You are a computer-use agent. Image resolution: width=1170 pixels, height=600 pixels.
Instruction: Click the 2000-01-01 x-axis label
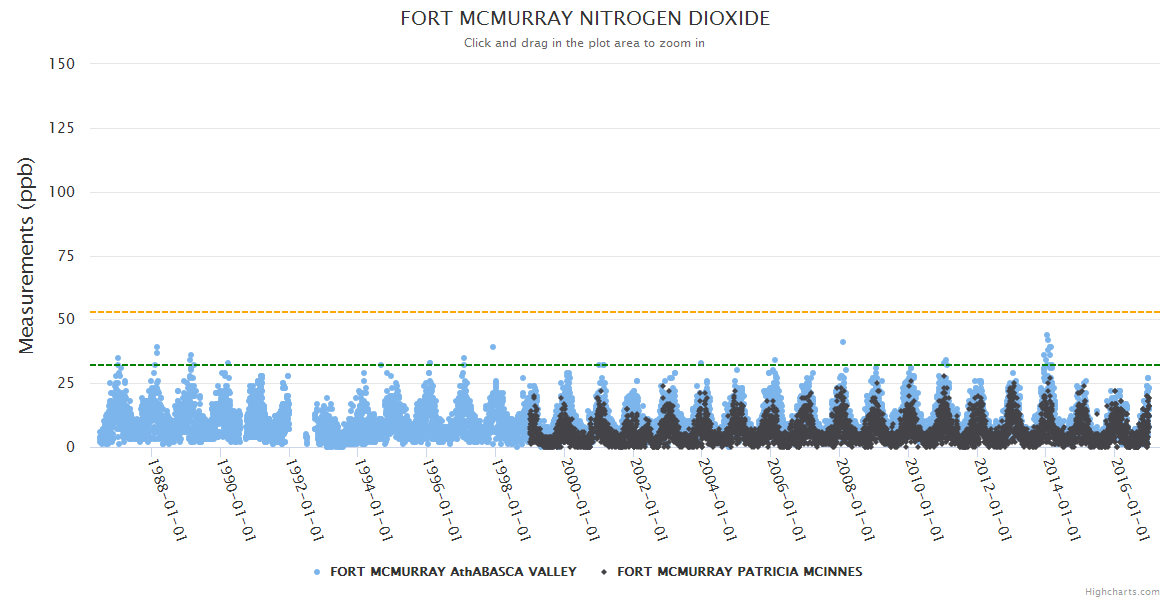tap(582, 499)
